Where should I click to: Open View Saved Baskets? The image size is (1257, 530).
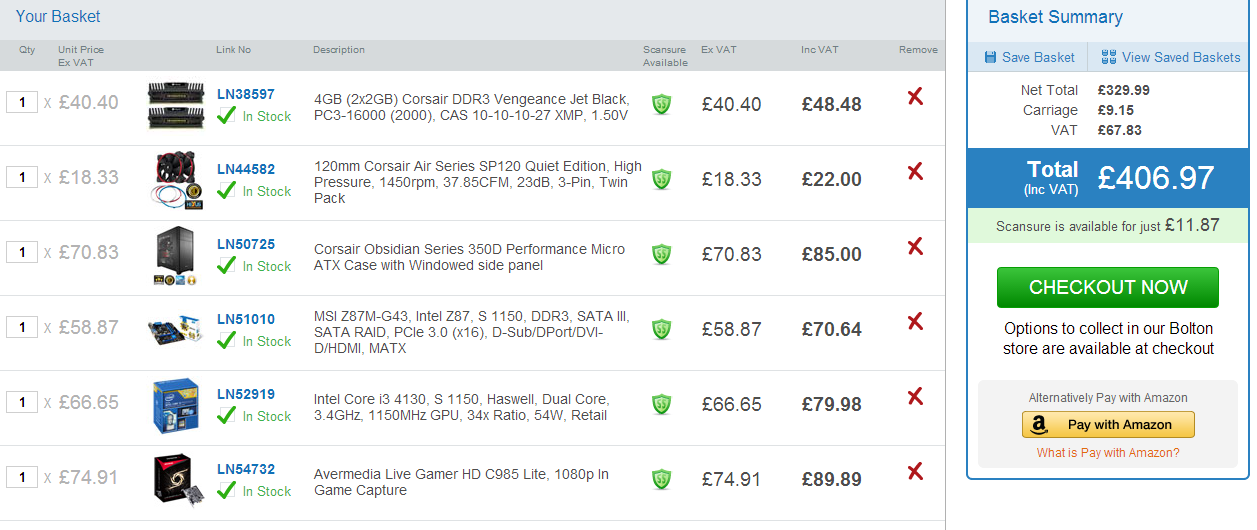tap(1181, 57)
